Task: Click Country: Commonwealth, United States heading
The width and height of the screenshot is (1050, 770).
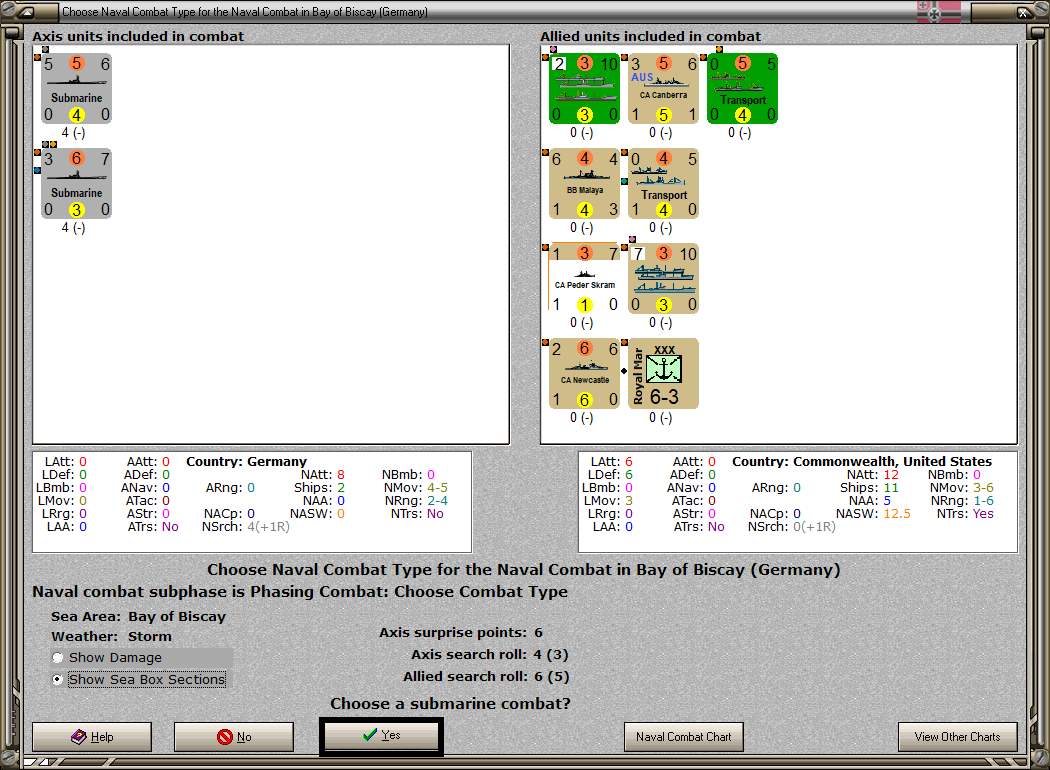Action: coord(862,461)
